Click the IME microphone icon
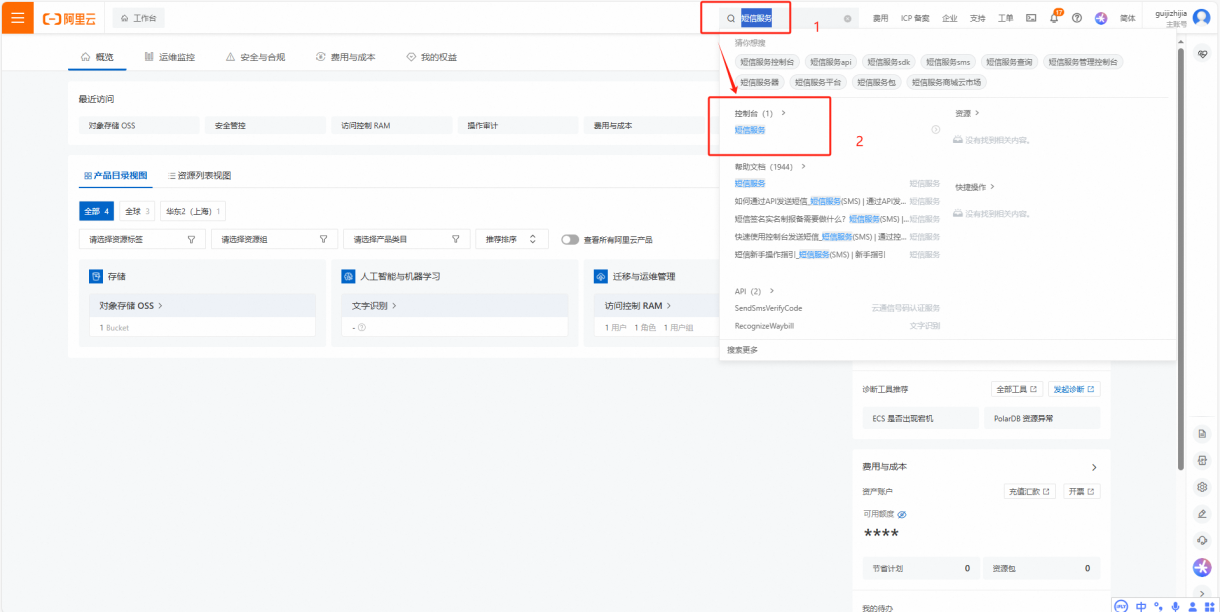The width and height of the screenshot is (1220, 612). pyautogui.click(x=1174, y=605)
